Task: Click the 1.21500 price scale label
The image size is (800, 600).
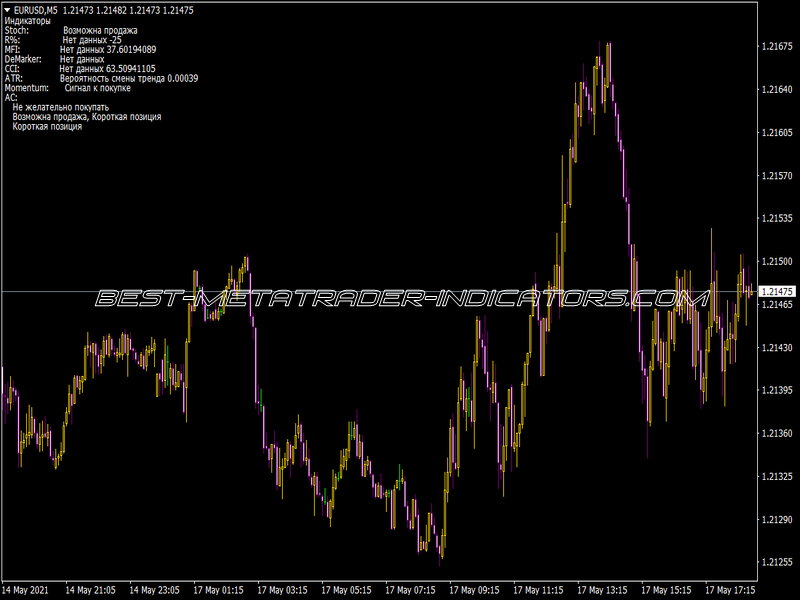Action: click(x=777, y=261)
